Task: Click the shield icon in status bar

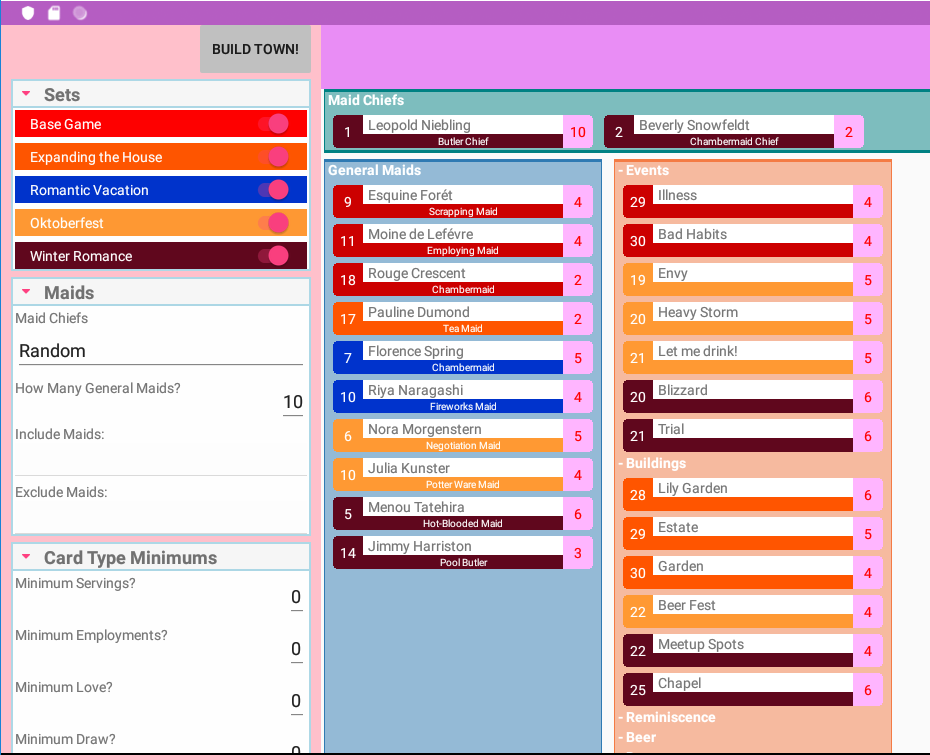Action: point(28,12)
